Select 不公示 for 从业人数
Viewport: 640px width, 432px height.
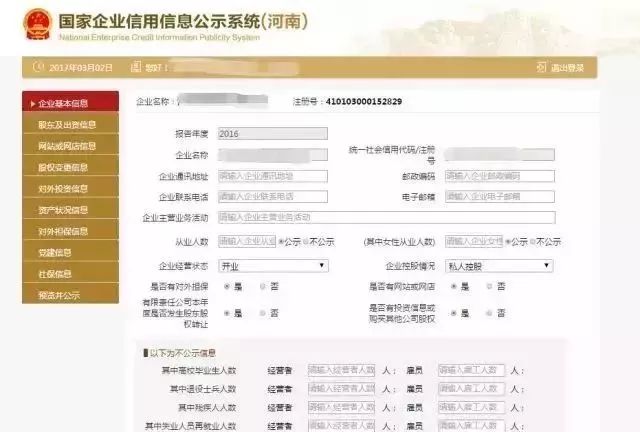tap(310, 241)
